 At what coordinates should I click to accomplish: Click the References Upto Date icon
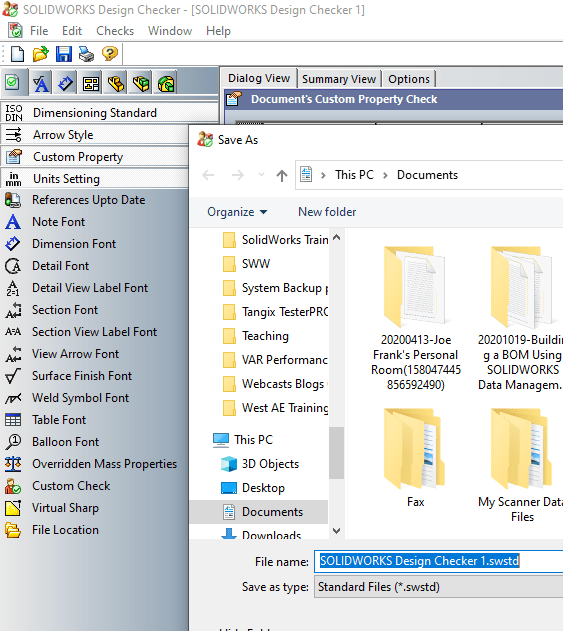pyautogui.click(x=13, y=200)
